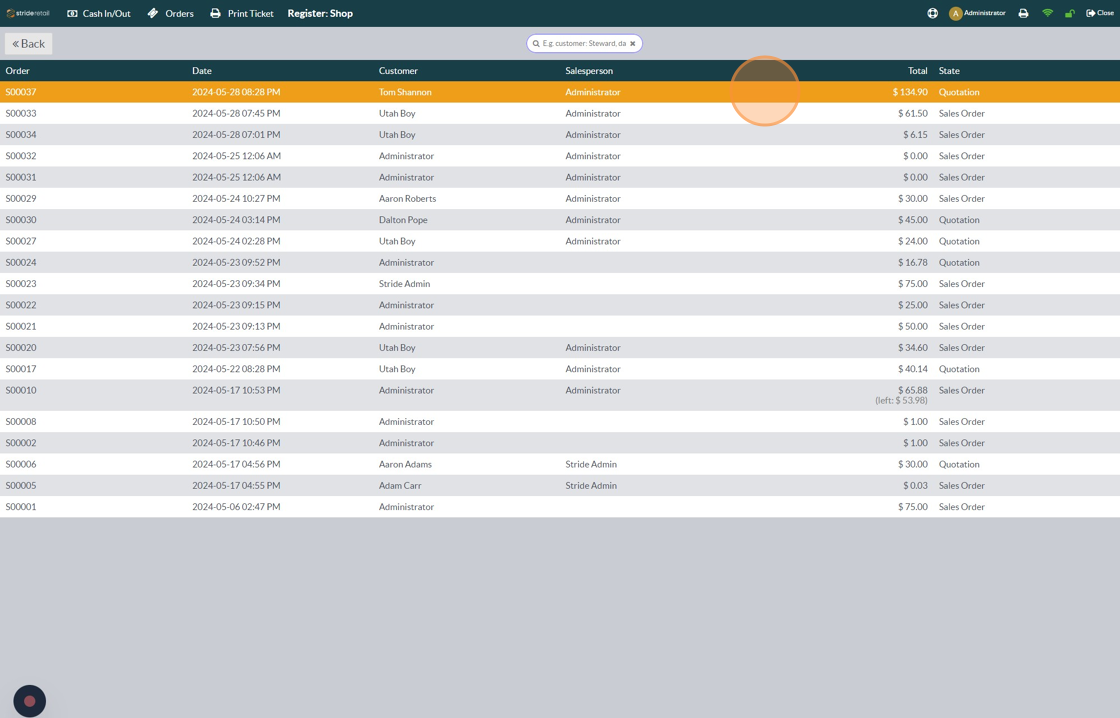Click date 2024-05-28 07:45 PM
Screen dimensions: 1120x718
(x=236, y=114)
